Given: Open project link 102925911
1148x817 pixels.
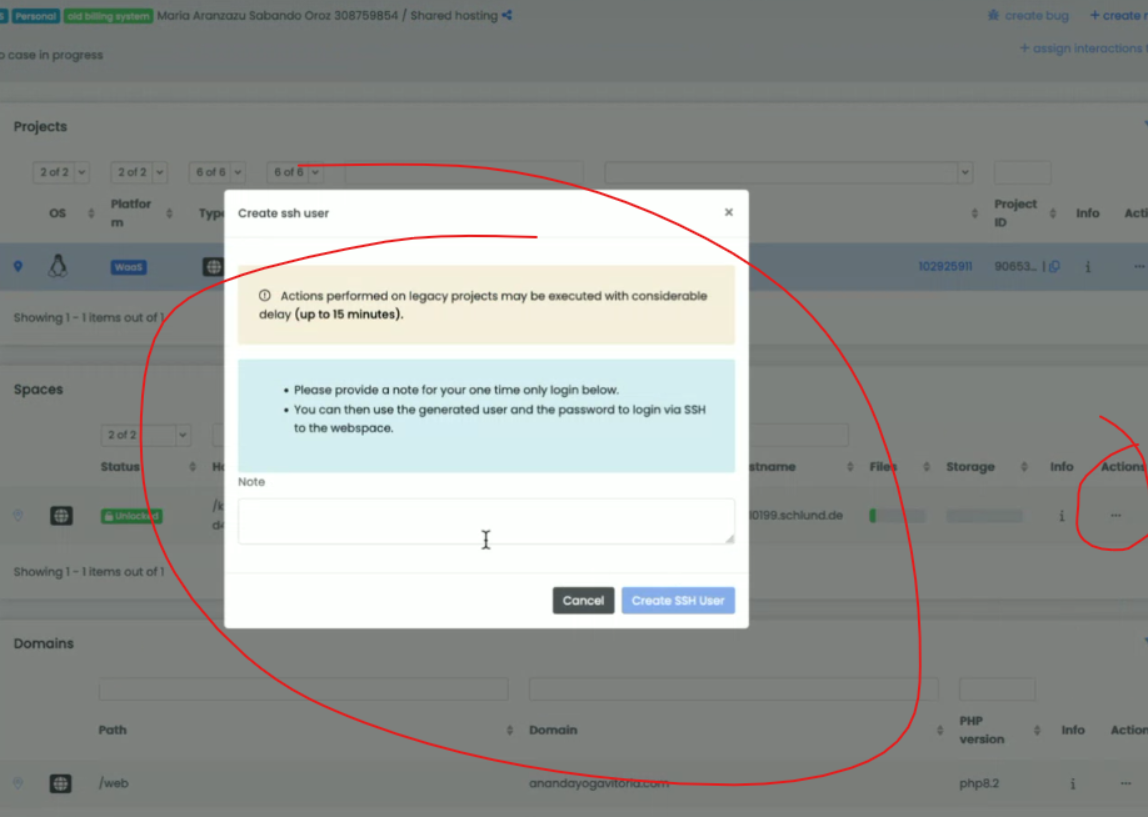Looking at the screenshot, I should [945, 267].
